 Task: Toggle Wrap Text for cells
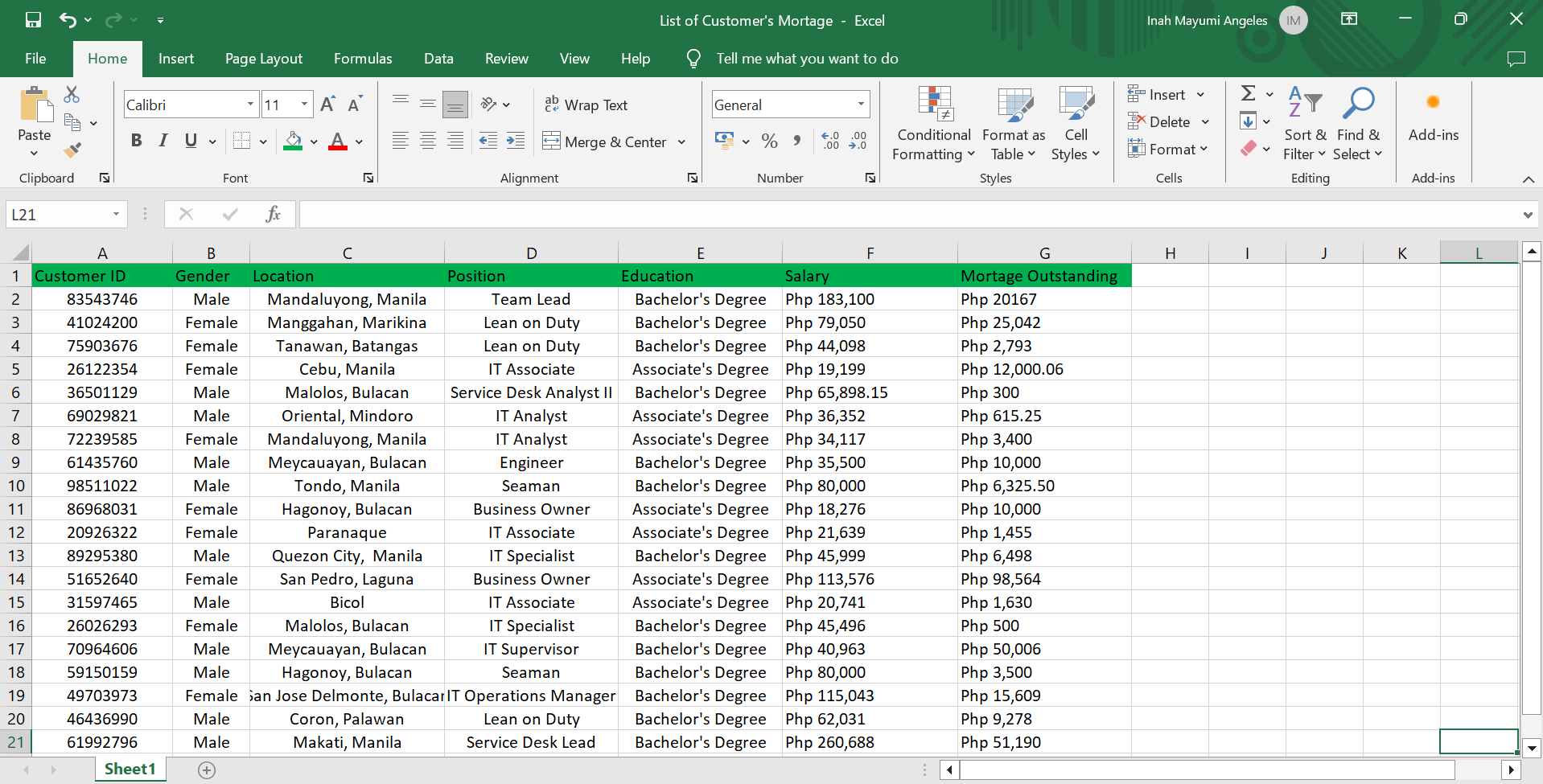tap(586, 105)
